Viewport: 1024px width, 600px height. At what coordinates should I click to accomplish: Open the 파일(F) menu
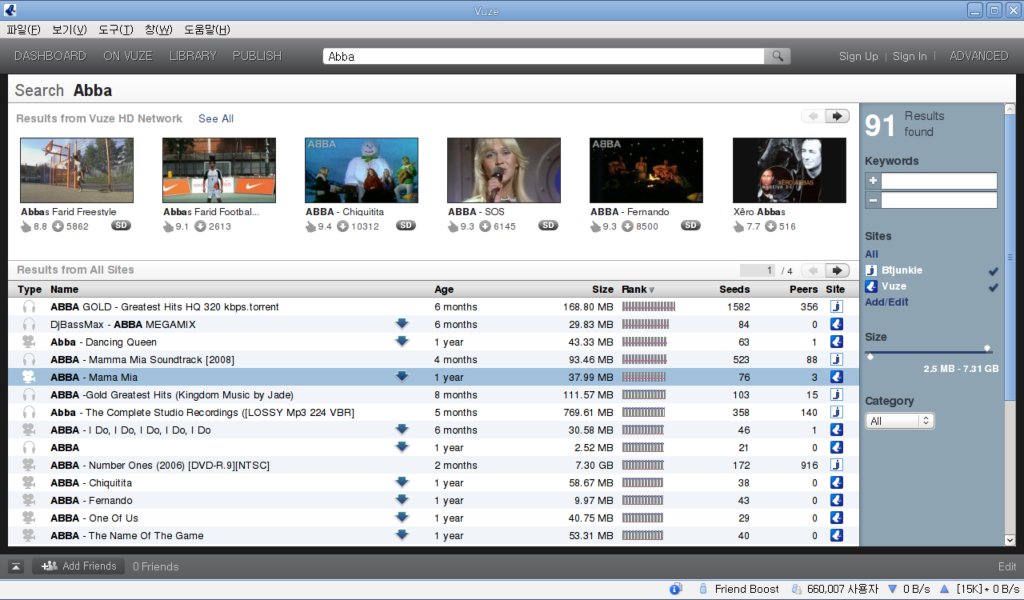(24, 29)
